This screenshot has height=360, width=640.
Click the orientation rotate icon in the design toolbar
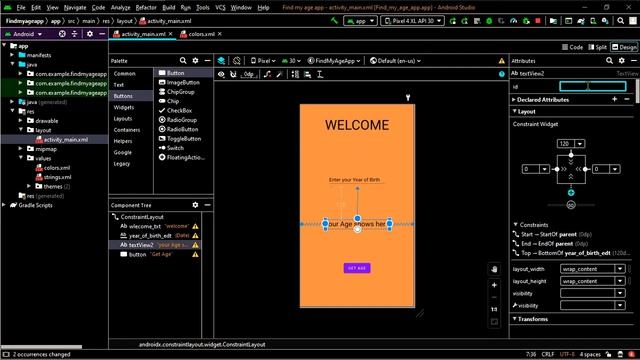tap(237, 61)
